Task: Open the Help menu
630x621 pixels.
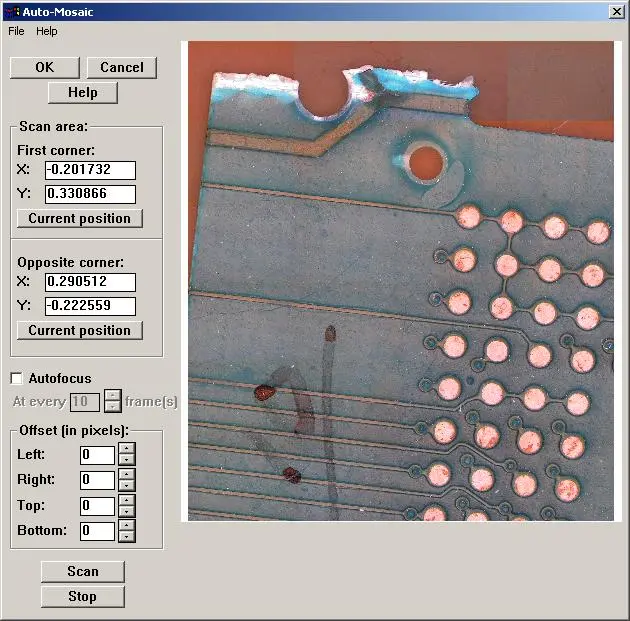Action: [x=47, y=31]
